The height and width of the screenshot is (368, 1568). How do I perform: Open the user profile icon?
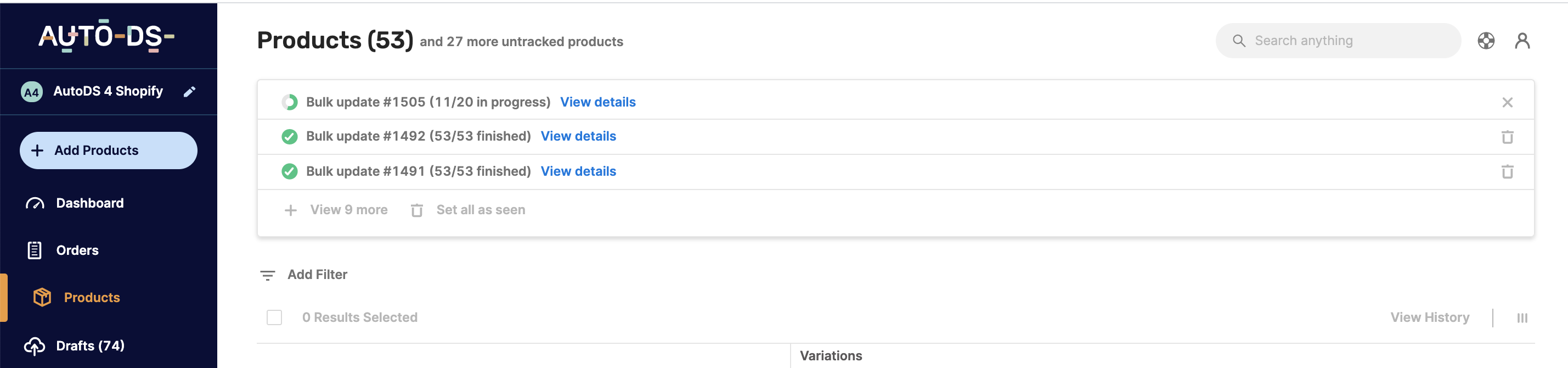point(1522,41)
